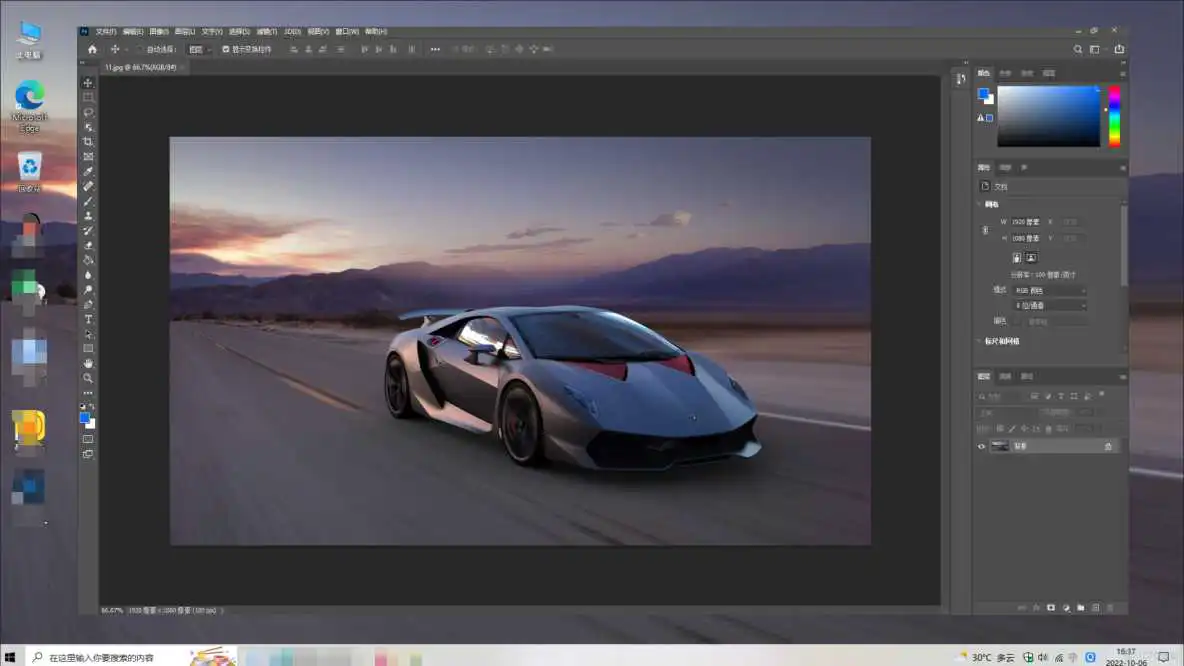Hide the background layer with eye icon
Viewport: 1184px width, 666px height.
981,447
